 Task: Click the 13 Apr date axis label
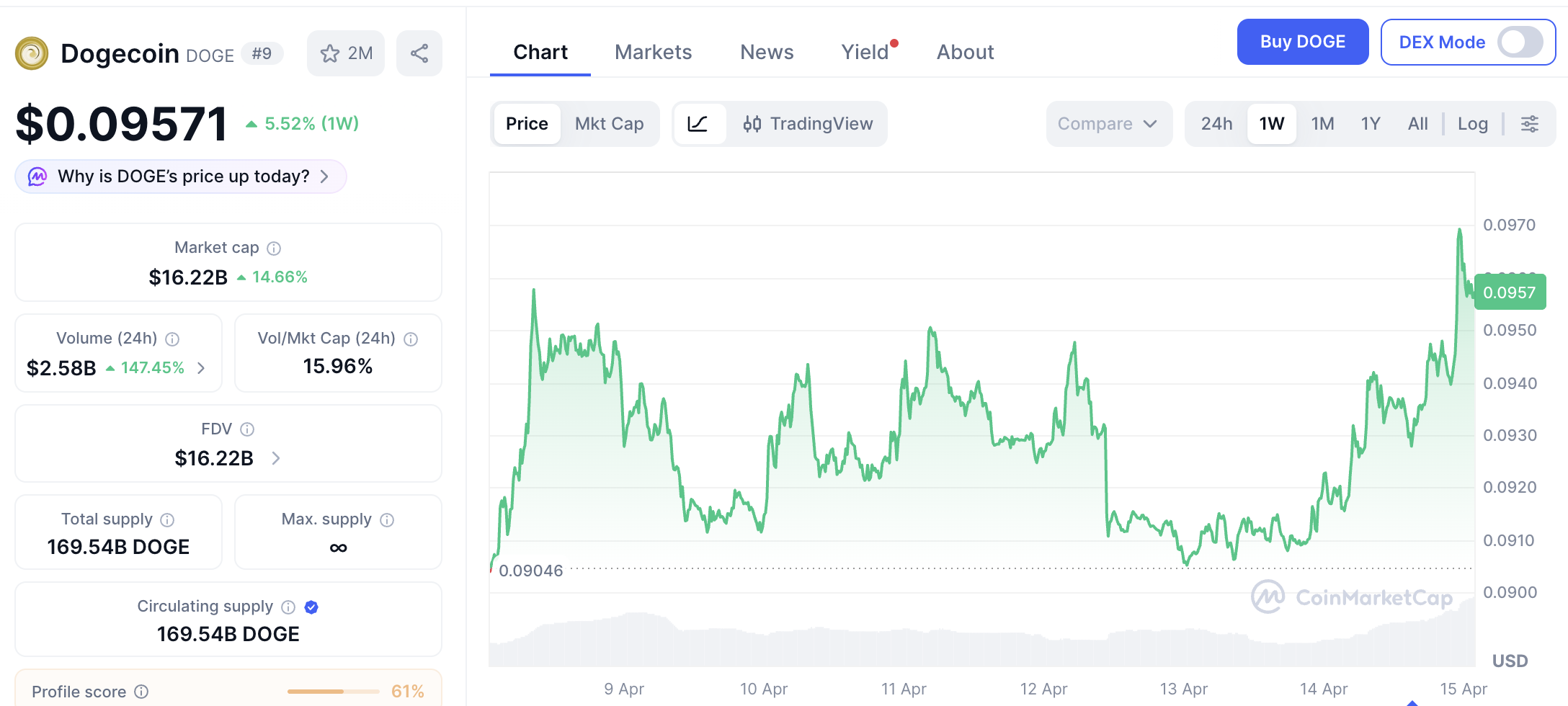(1184, 689)
